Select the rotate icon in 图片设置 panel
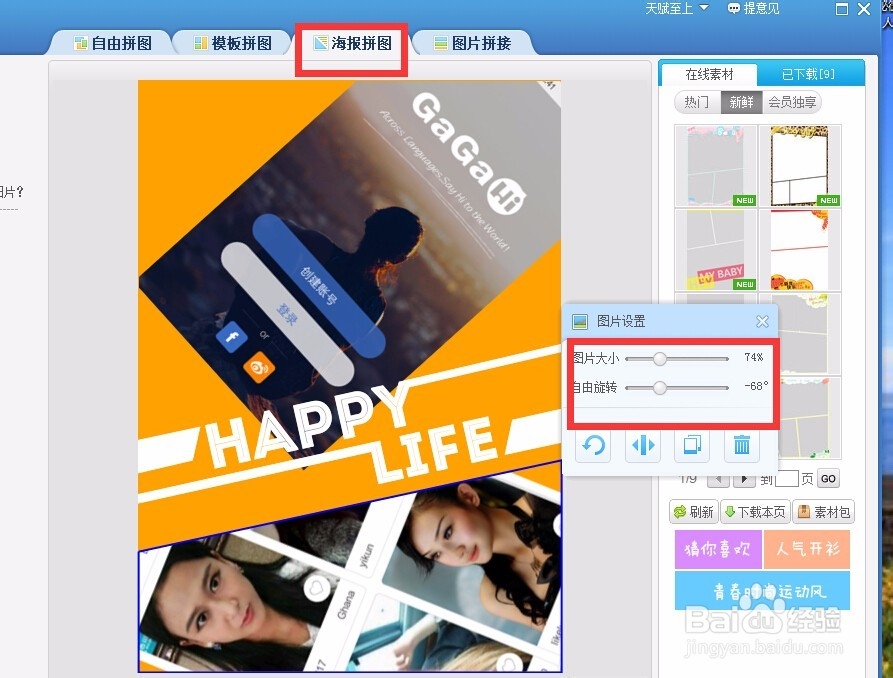The image size is (893, 678). click(x=592, y=446)
